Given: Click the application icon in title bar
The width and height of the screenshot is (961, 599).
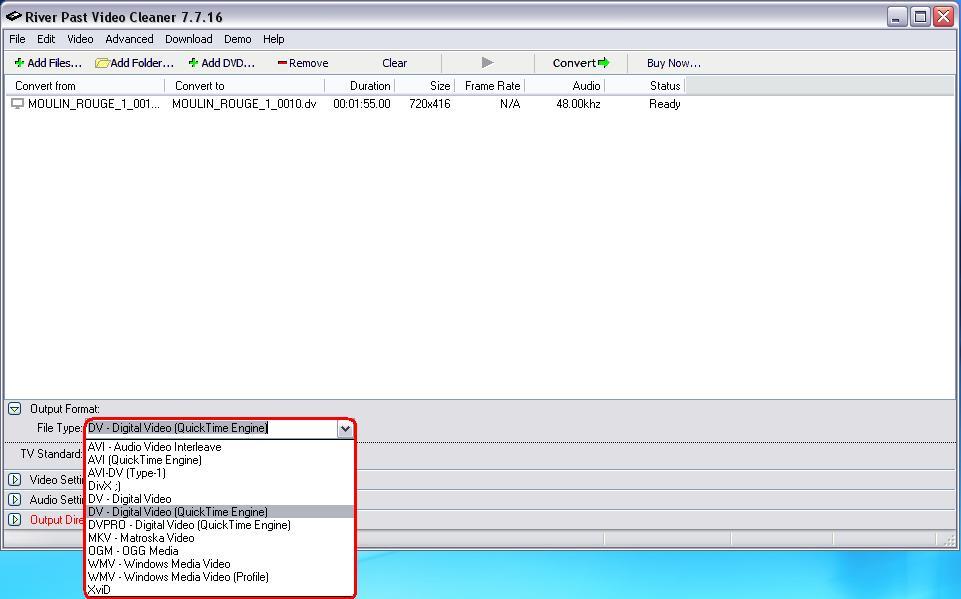Looking at the screenshot, I should tap(13, 17).
